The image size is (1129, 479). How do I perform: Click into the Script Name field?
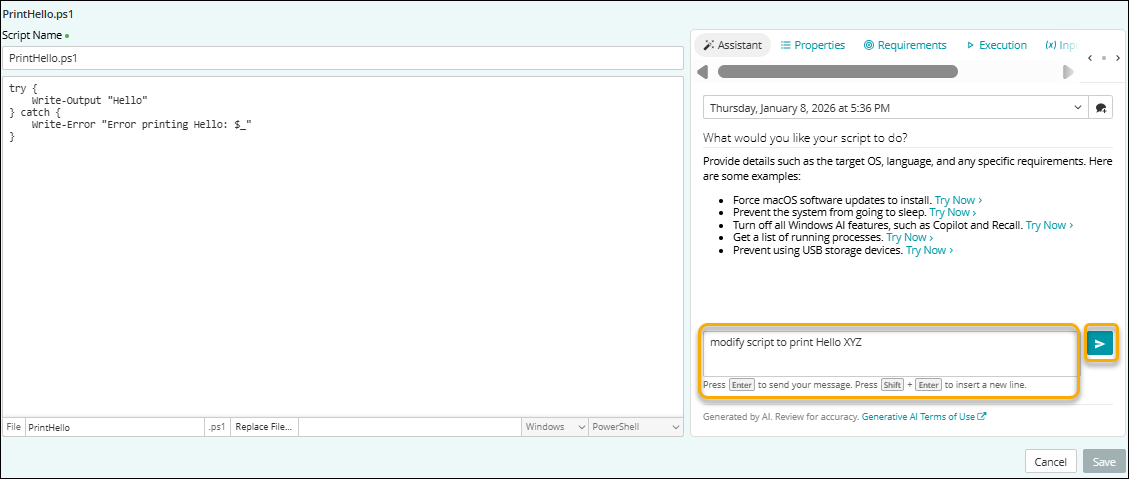tap(342, 58)
